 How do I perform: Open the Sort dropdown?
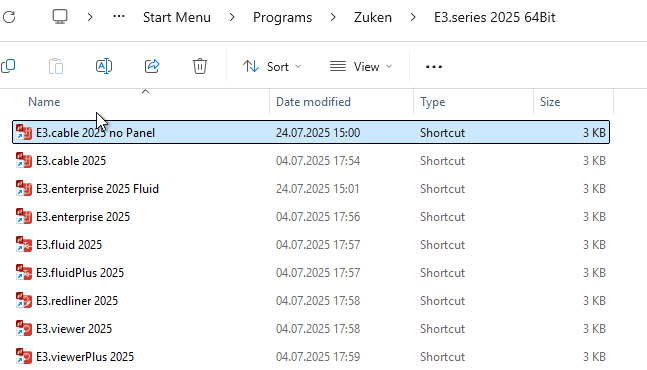272,66
